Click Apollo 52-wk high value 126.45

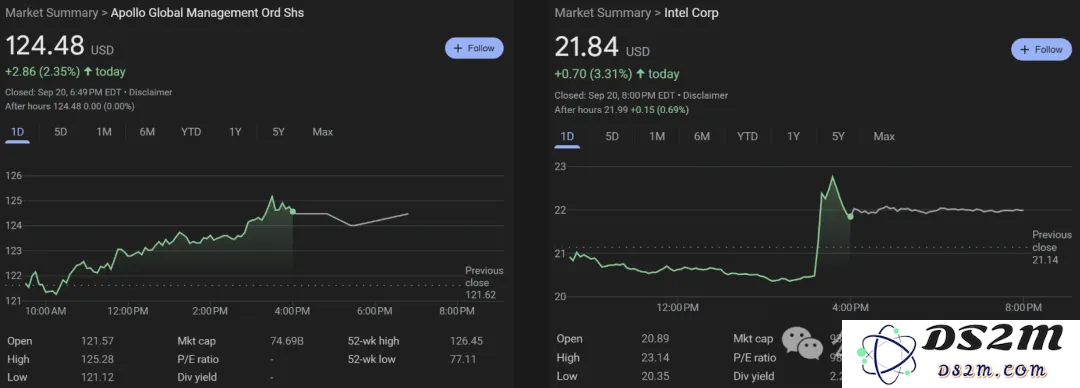point(467,341)
